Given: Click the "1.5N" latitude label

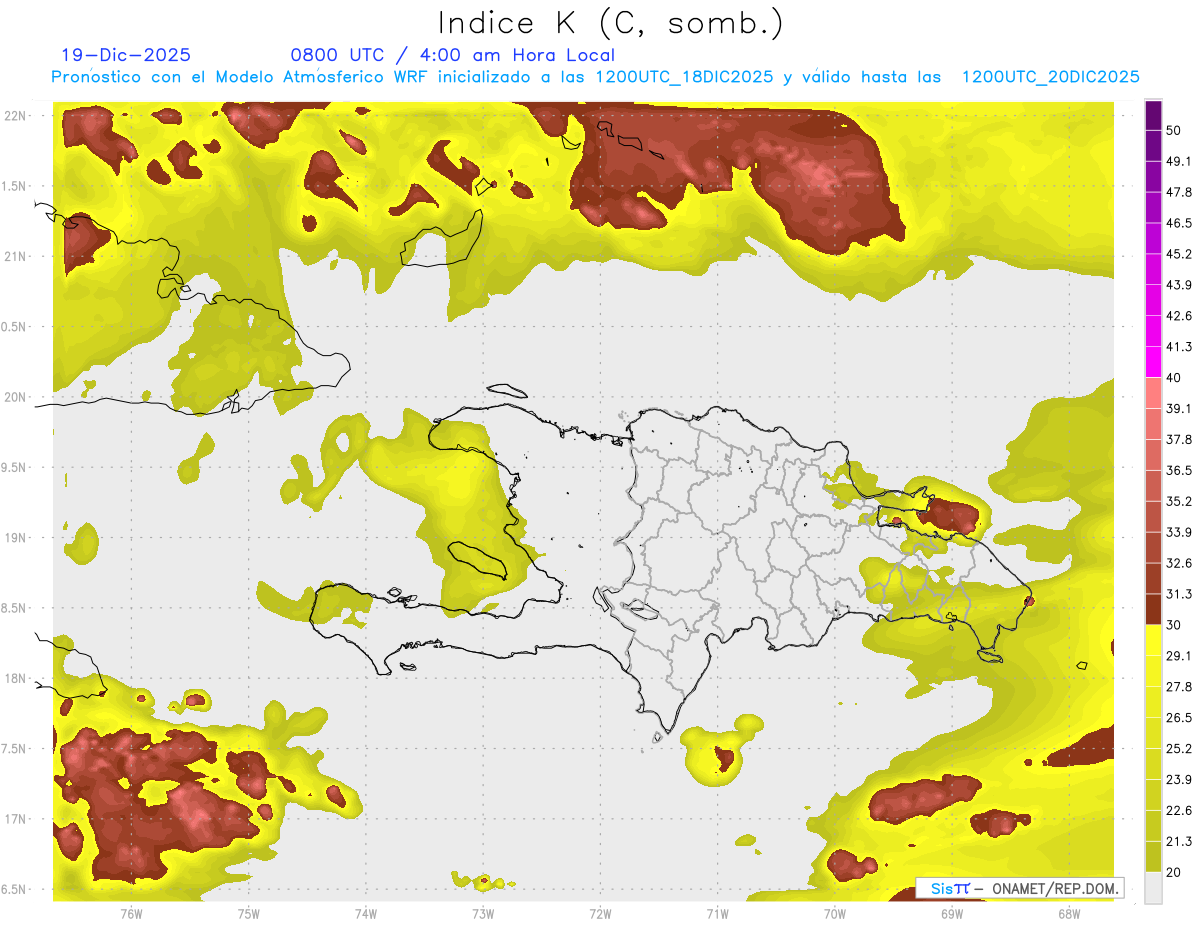Looking at the screenshot, I should click(14, 186).
